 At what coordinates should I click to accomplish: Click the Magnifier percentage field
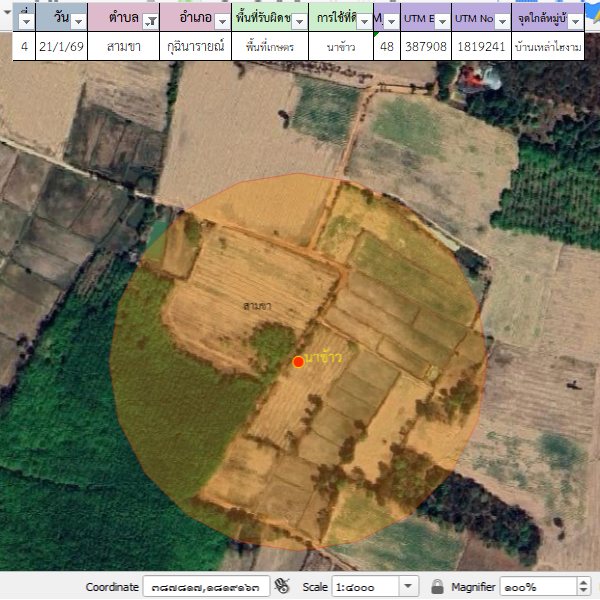(535, 587)
